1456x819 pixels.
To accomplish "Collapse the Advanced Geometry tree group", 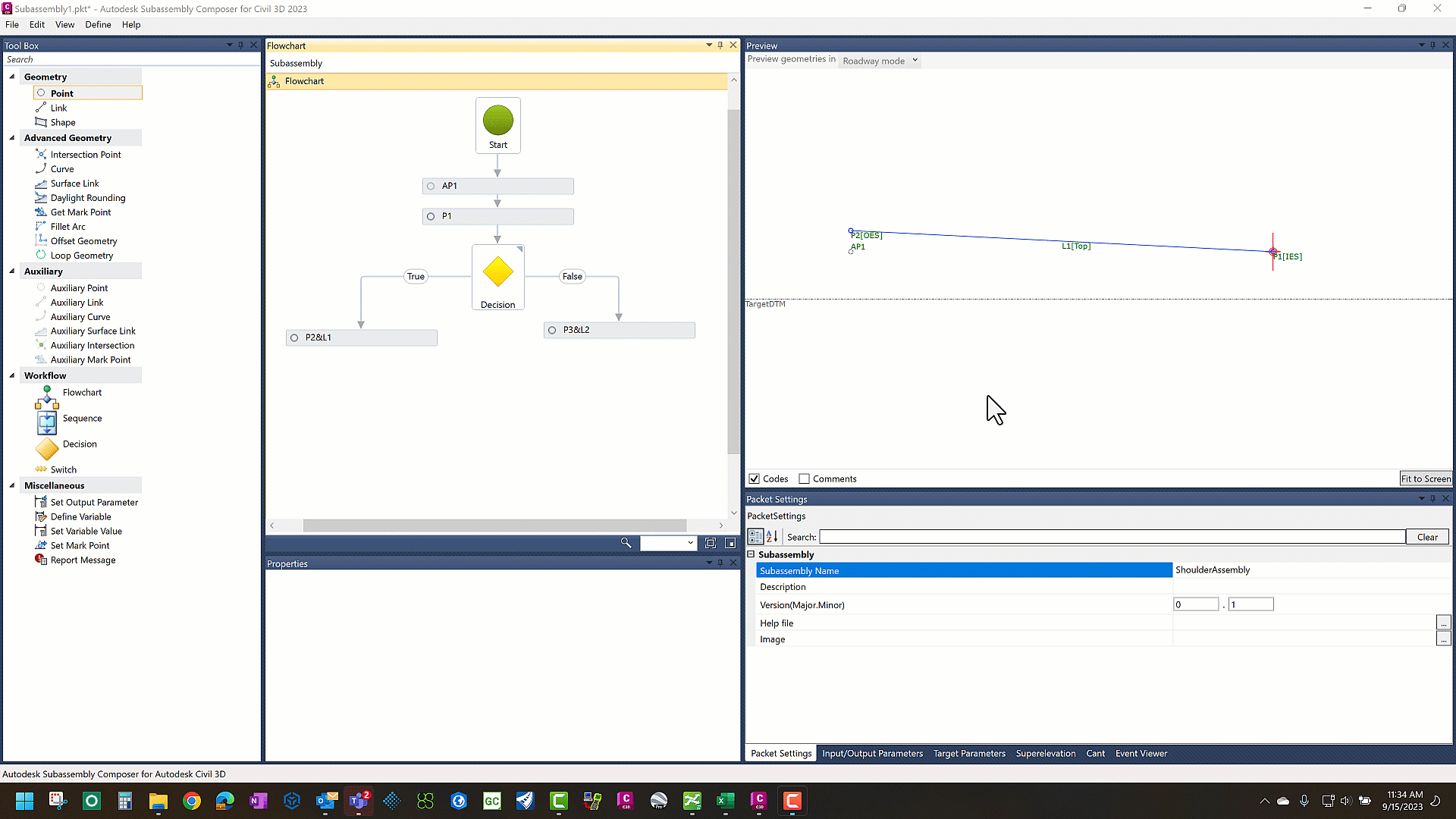I will pyautogui.click(x=12, y=138).
